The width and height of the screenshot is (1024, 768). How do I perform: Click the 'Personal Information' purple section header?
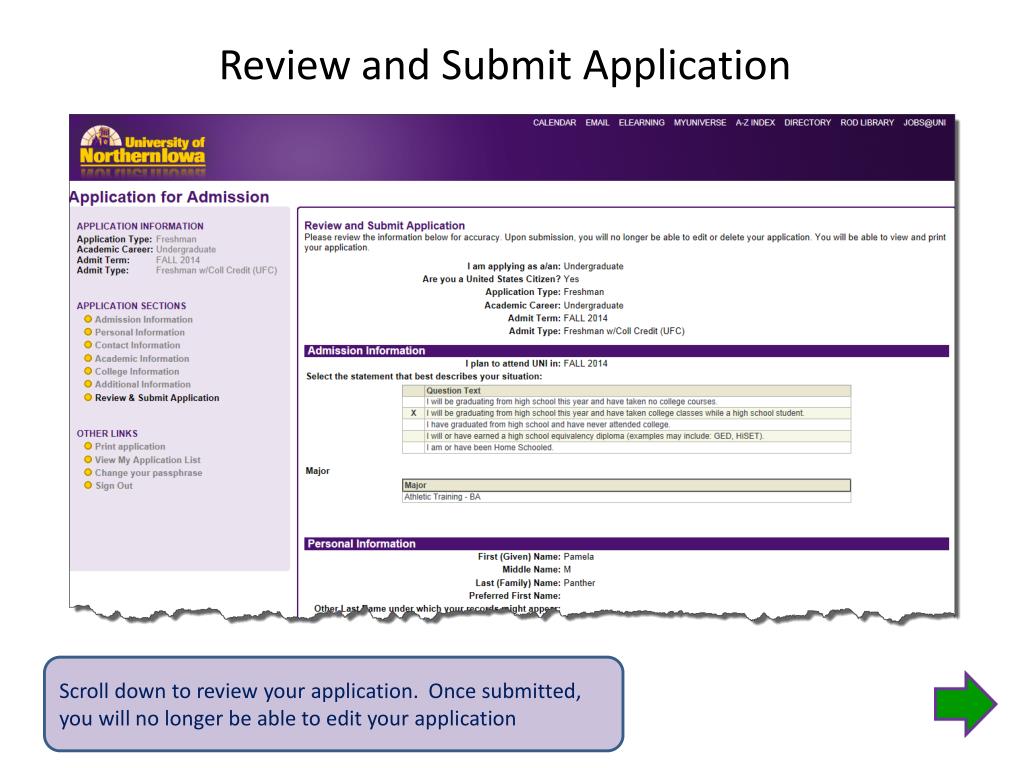point(626,544)
